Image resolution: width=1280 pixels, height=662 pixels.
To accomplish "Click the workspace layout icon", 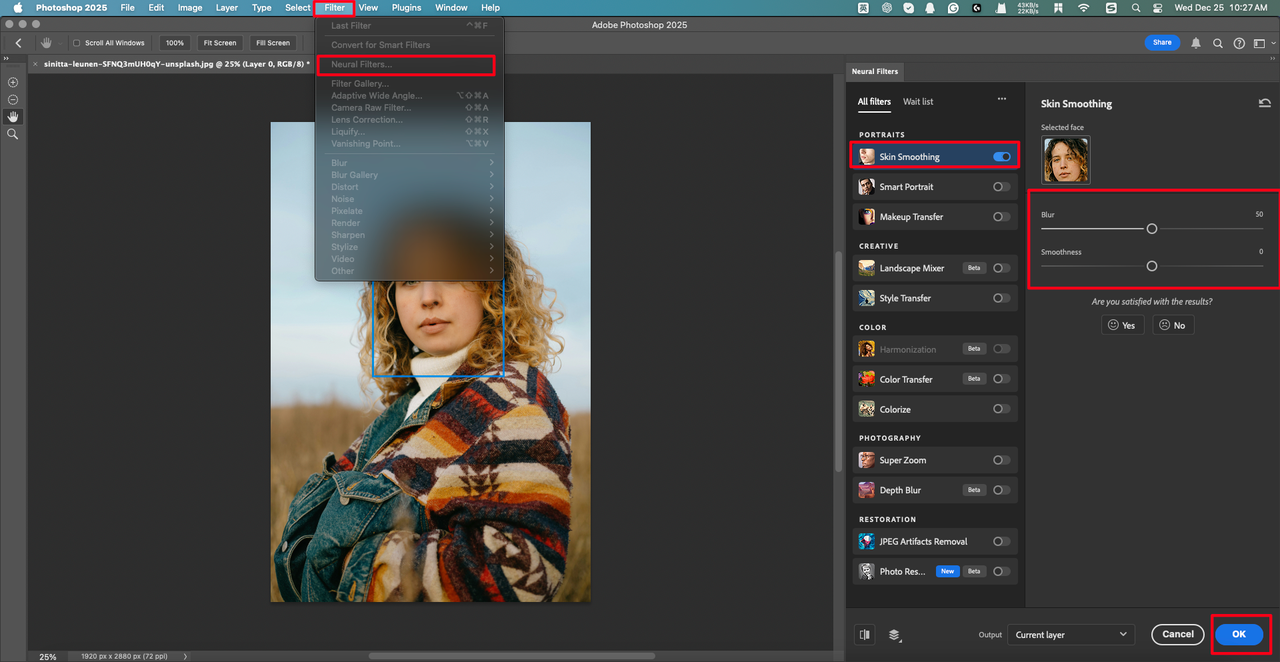I will (x=1258, y=43).
